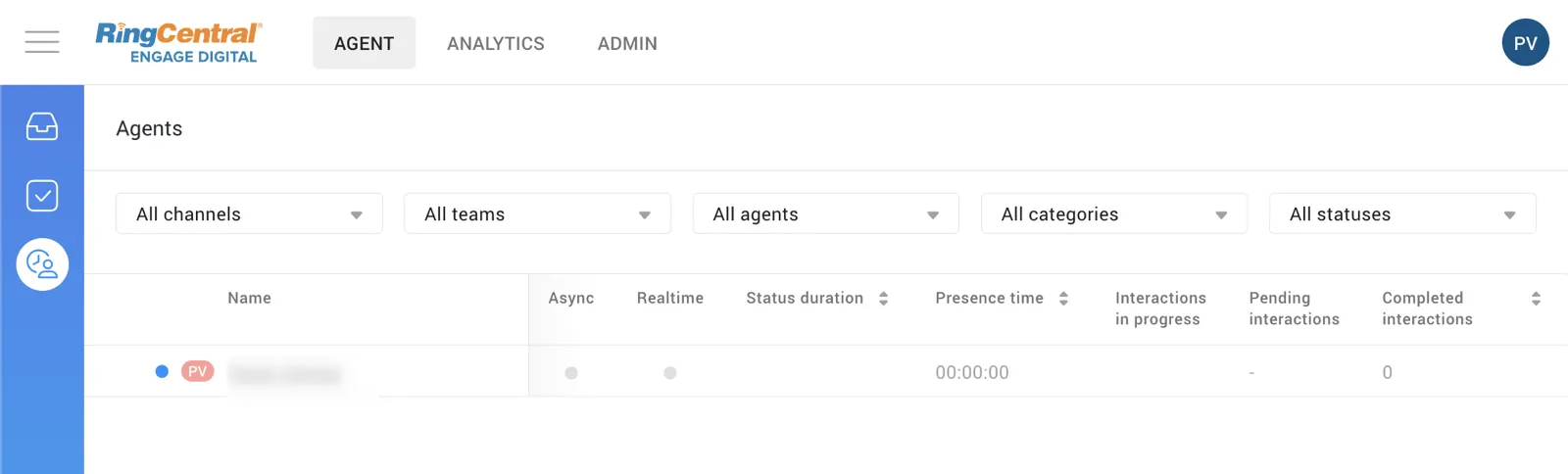Sort by Completed interactions arrows
Viewport: 1568px width, 474px height.
[x=1536, y=299]
